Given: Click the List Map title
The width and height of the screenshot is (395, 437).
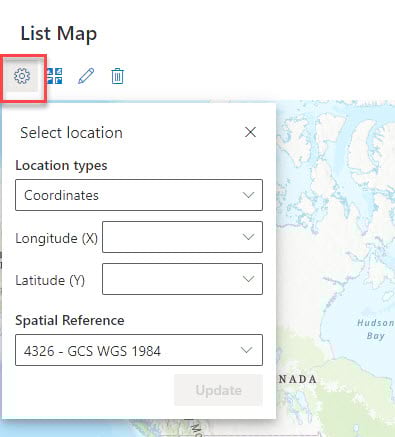Looking at the screenshot, I should coord(59,34).
